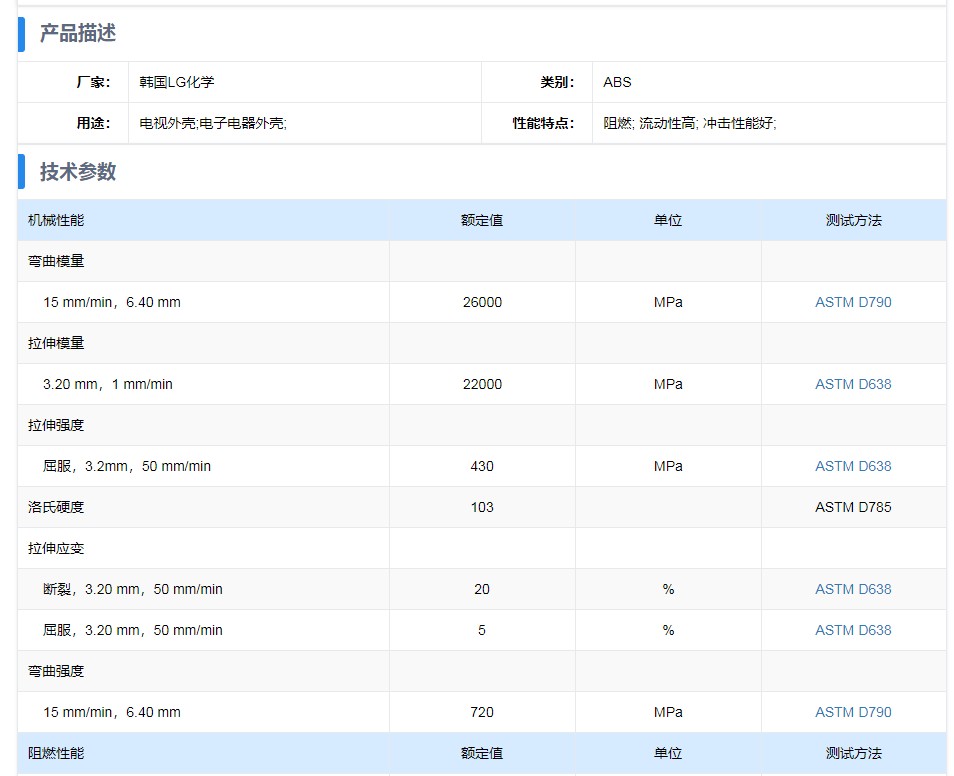Click the 测试方法 header in 机械性能 table
Viewport: 954px width, 776px height.
click(x=853, y=220)
